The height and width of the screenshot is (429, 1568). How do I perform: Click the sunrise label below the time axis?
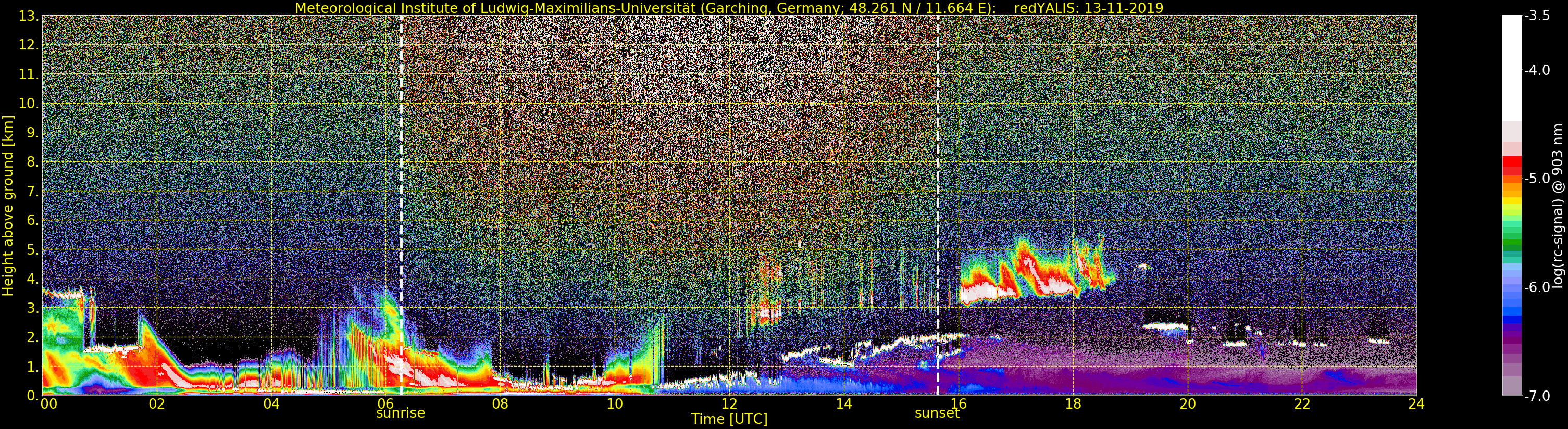click(x=401, y=412)
